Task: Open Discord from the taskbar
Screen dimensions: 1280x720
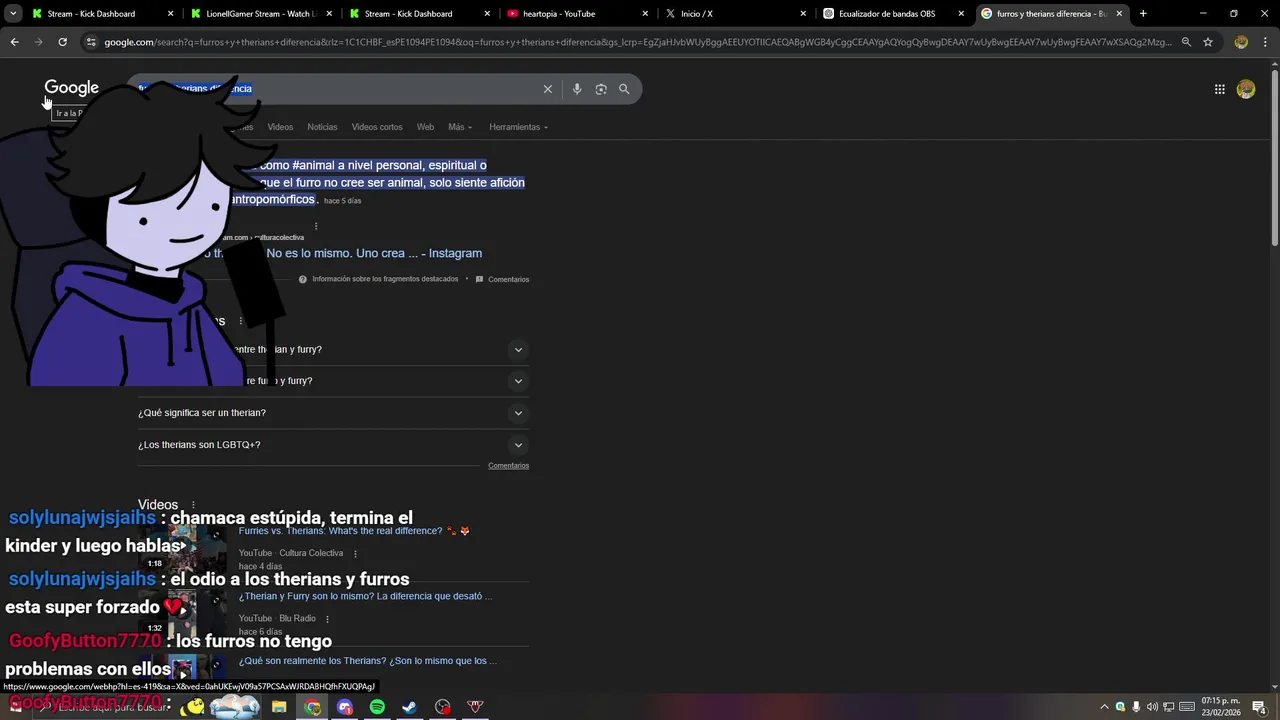Action: [x=345, y=707]
